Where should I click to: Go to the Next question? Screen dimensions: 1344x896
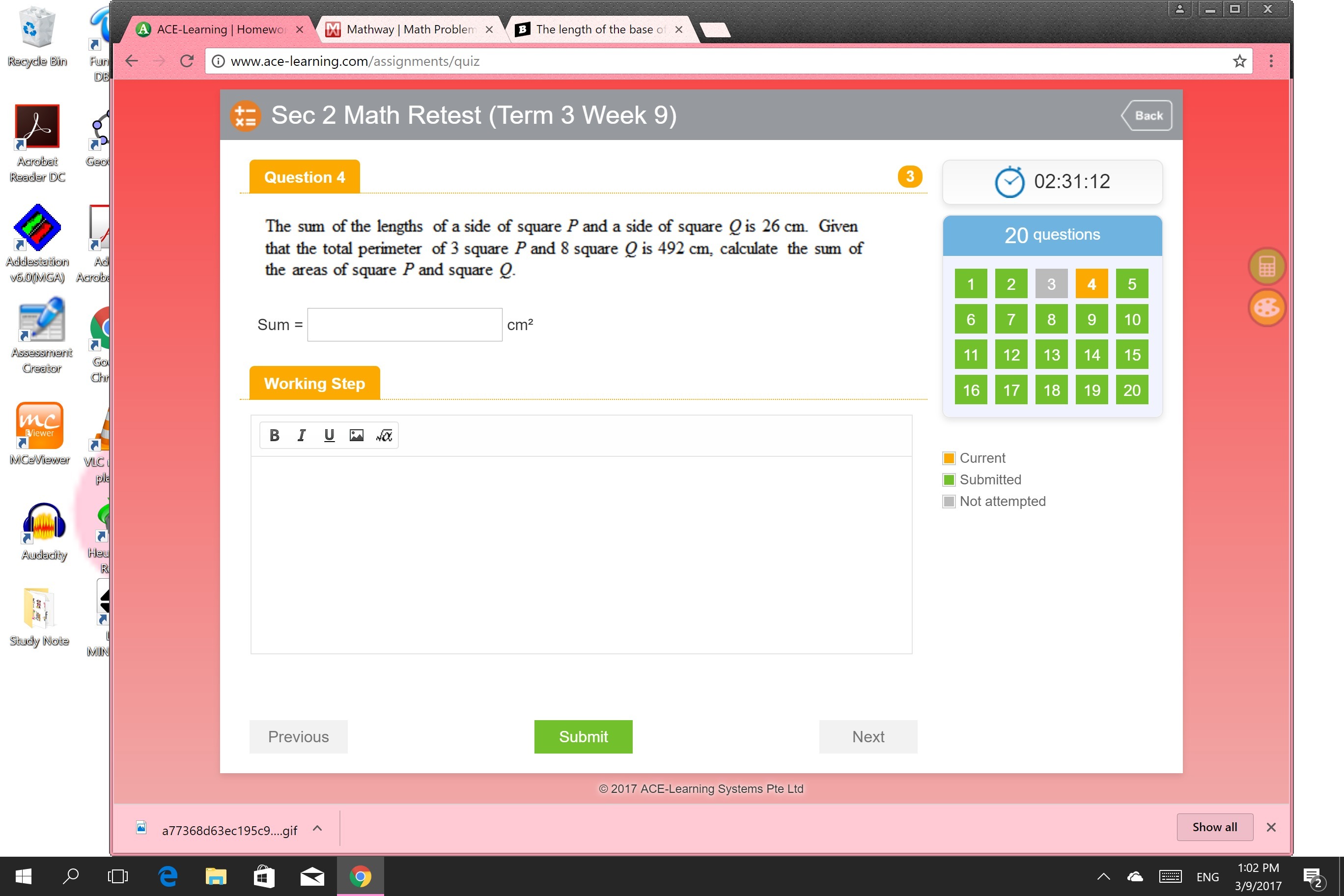pyautogui.click(x=868, y=736)
